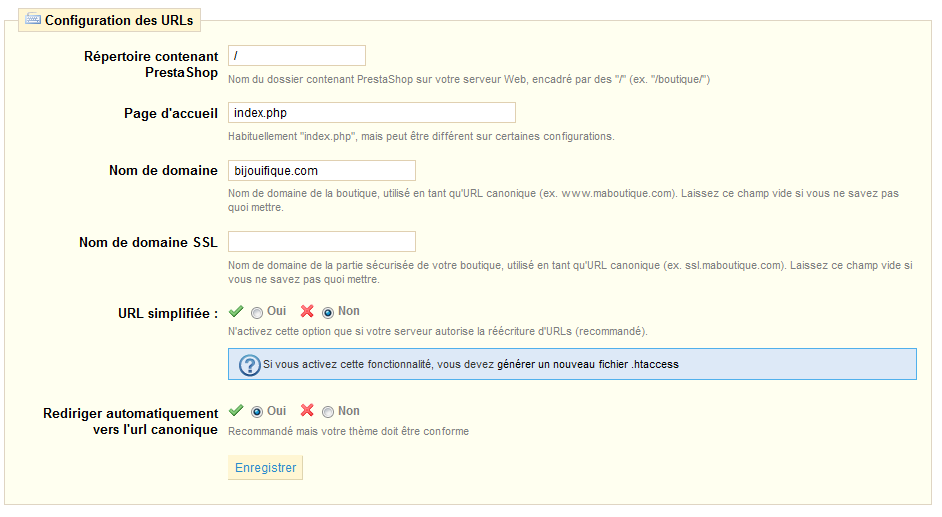Focus the empty Nom de domaine SSL field
This screenshot has height=517, width=942.
(x=322, y=241)
